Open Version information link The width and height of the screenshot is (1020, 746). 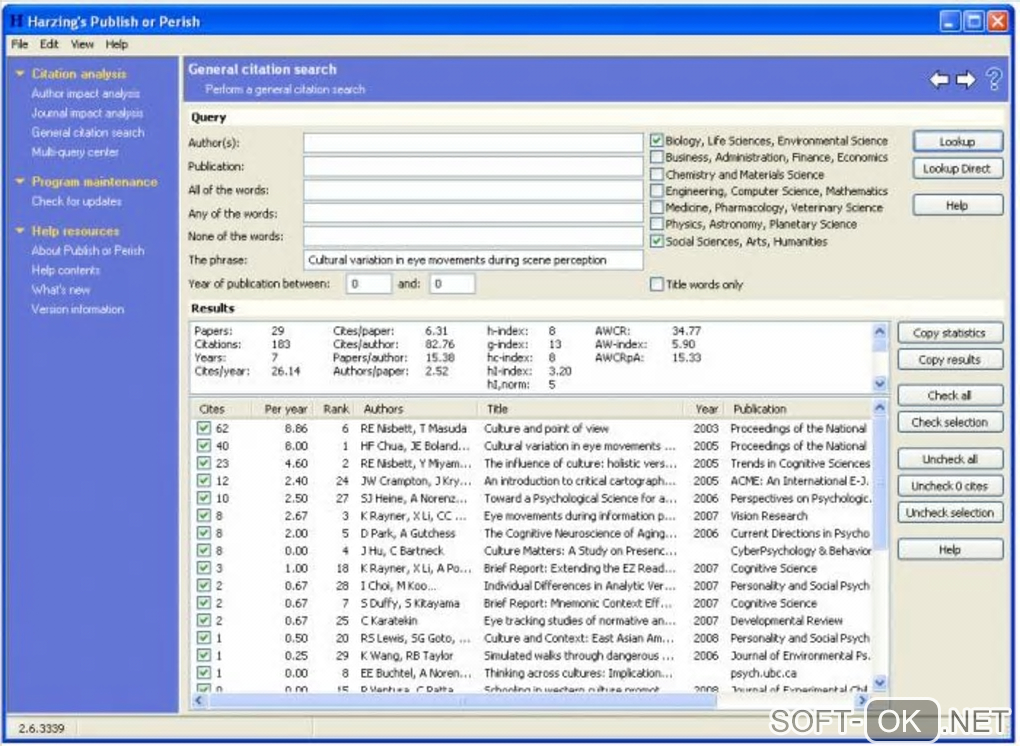[x=77, y=310]
